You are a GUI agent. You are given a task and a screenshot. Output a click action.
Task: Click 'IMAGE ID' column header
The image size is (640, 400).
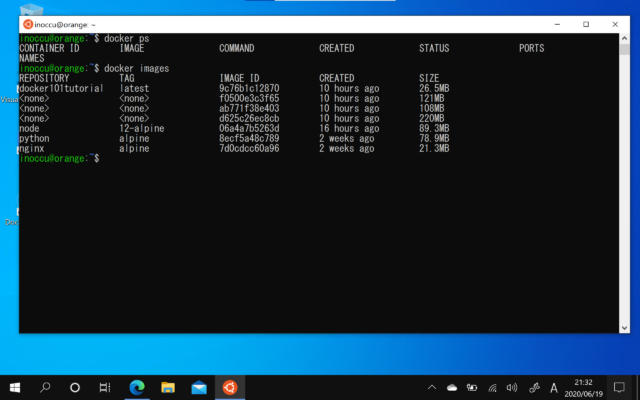pos(239,78)
